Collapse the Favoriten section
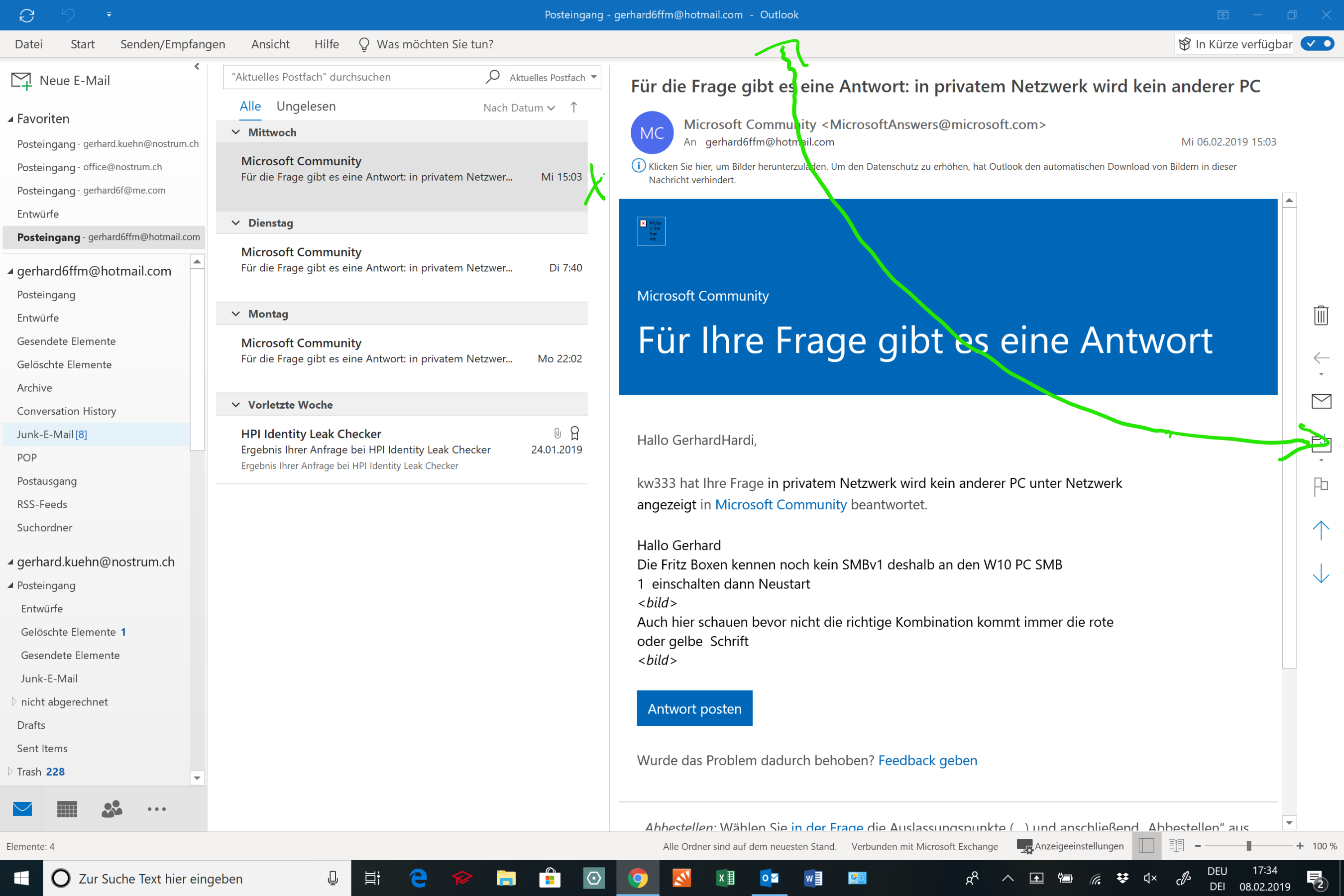 [10, 119]
